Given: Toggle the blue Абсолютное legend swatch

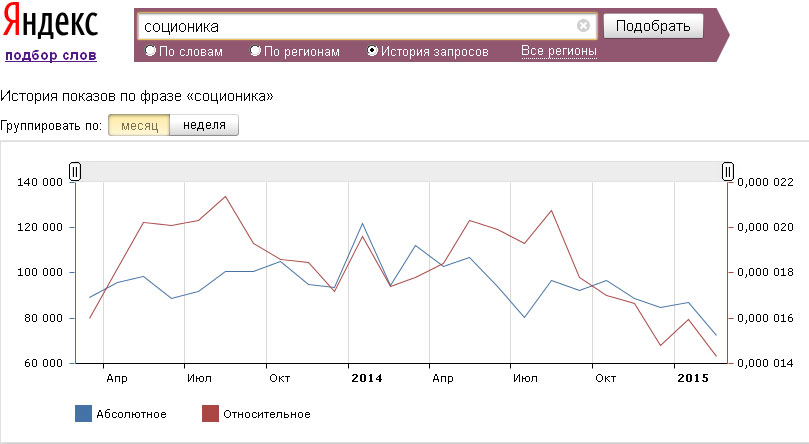Looking at the screenshot, I should point(84,414).
